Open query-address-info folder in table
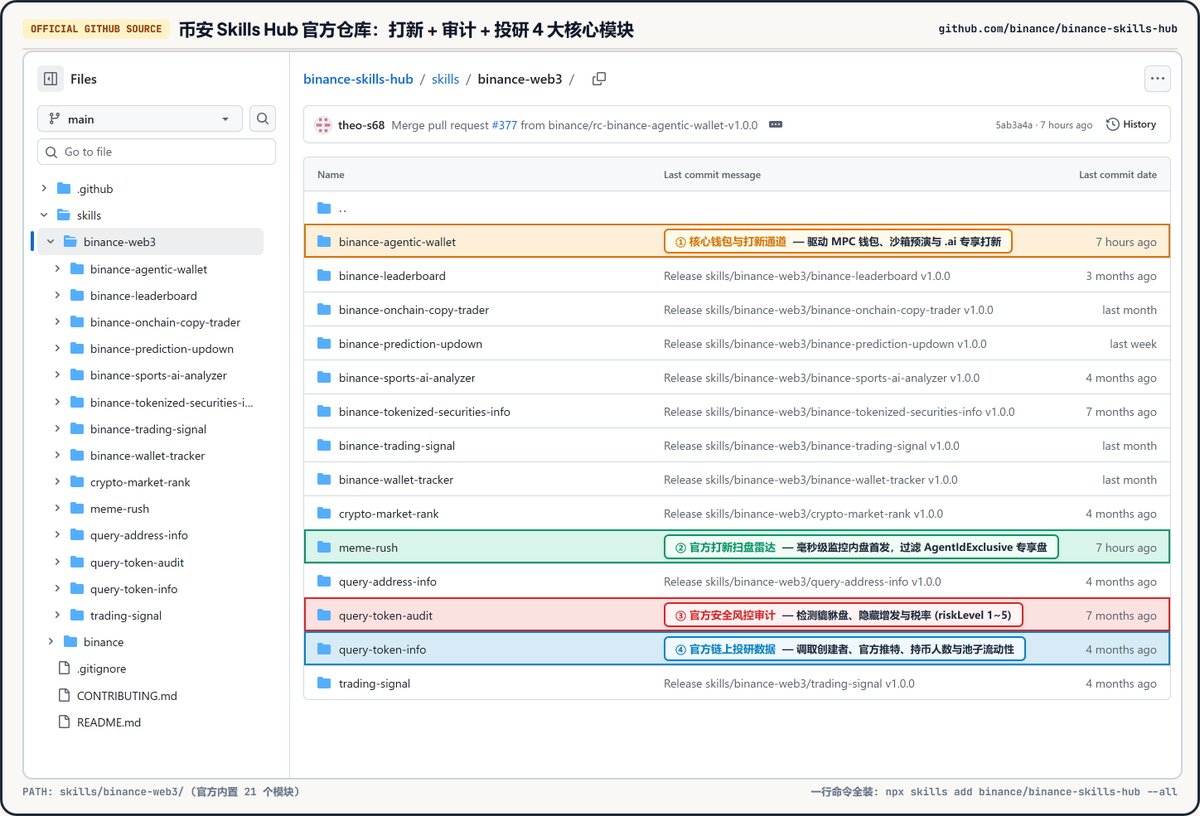Viewport: 1200px width, 816px height. click(x=389, y=582)
